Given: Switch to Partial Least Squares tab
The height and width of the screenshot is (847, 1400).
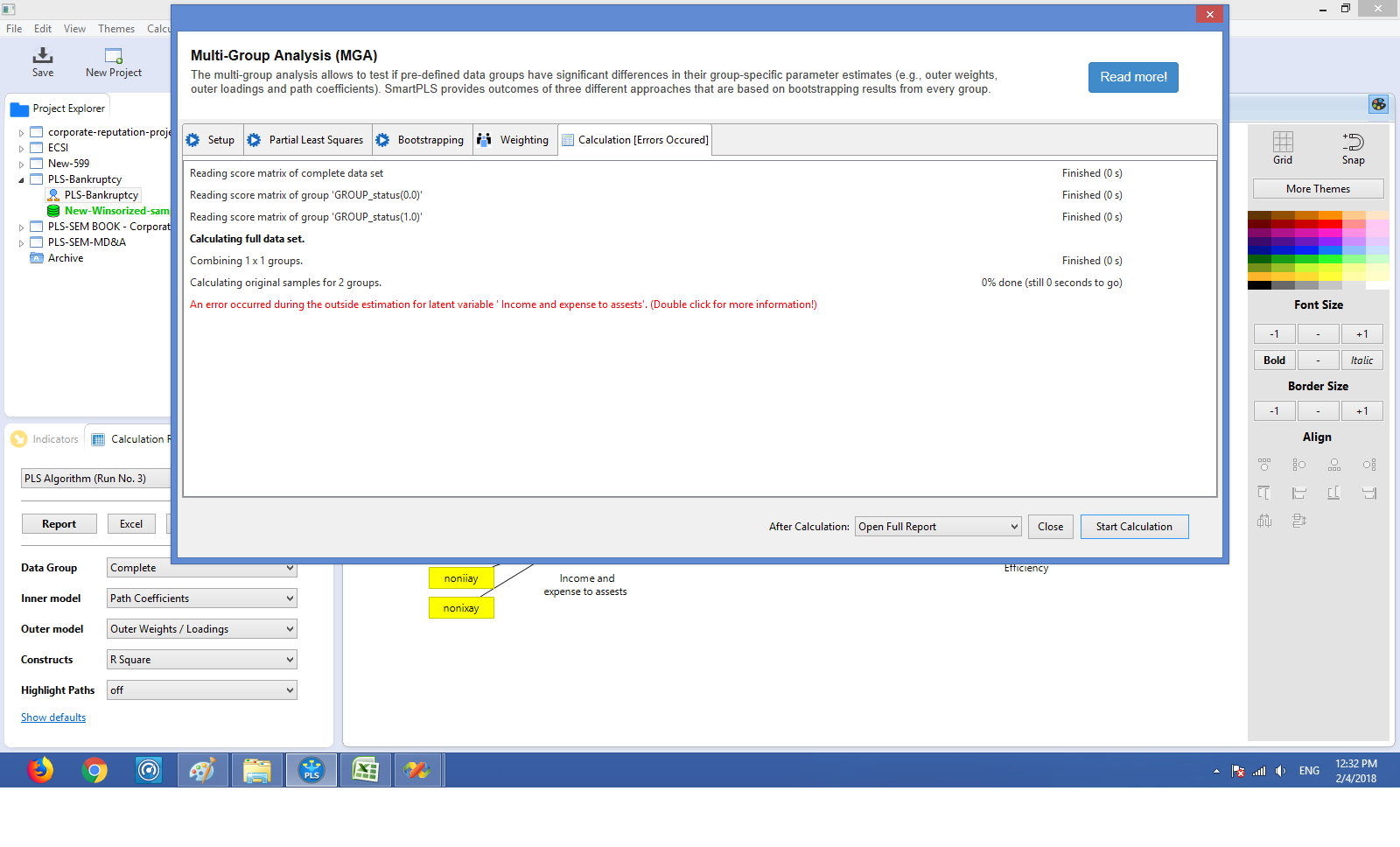Looking at the screenshot, I should click(x=307, y=140).
